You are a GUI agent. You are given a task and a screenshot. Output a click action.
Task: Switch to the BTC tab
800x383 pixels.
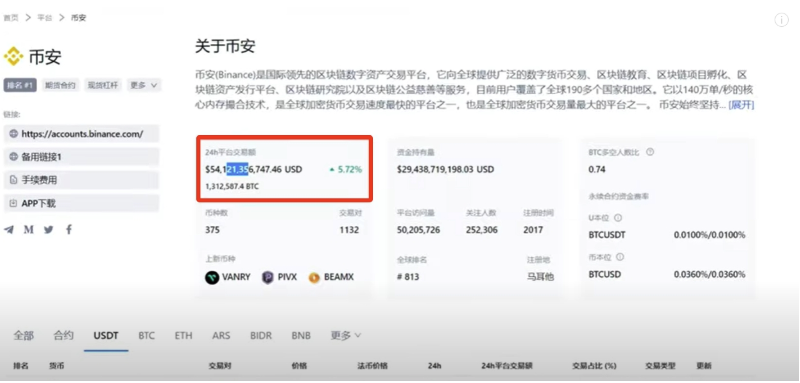click(x=146, y=336)
